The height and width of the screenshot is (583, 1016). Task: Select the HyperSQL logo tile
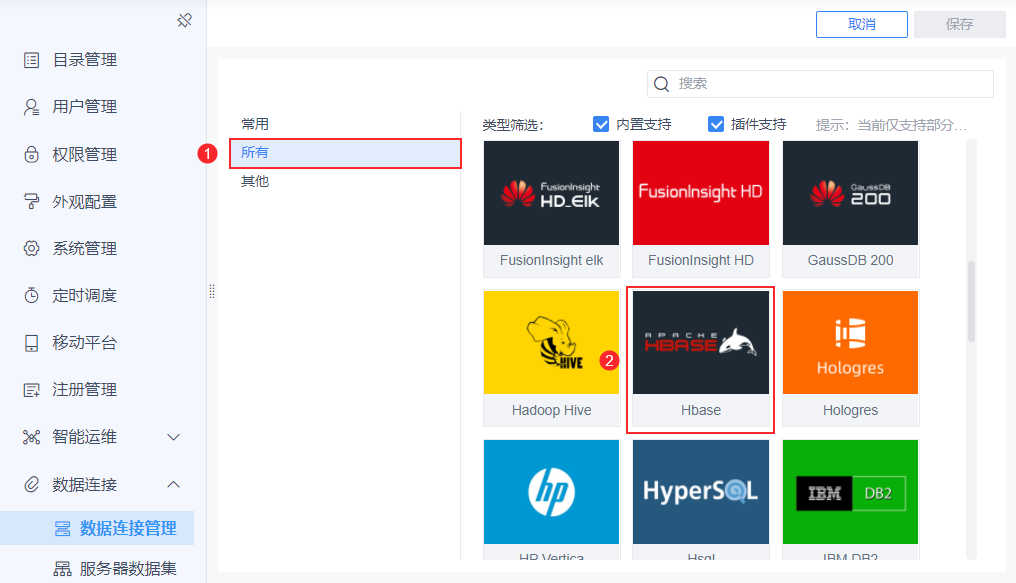700,492
